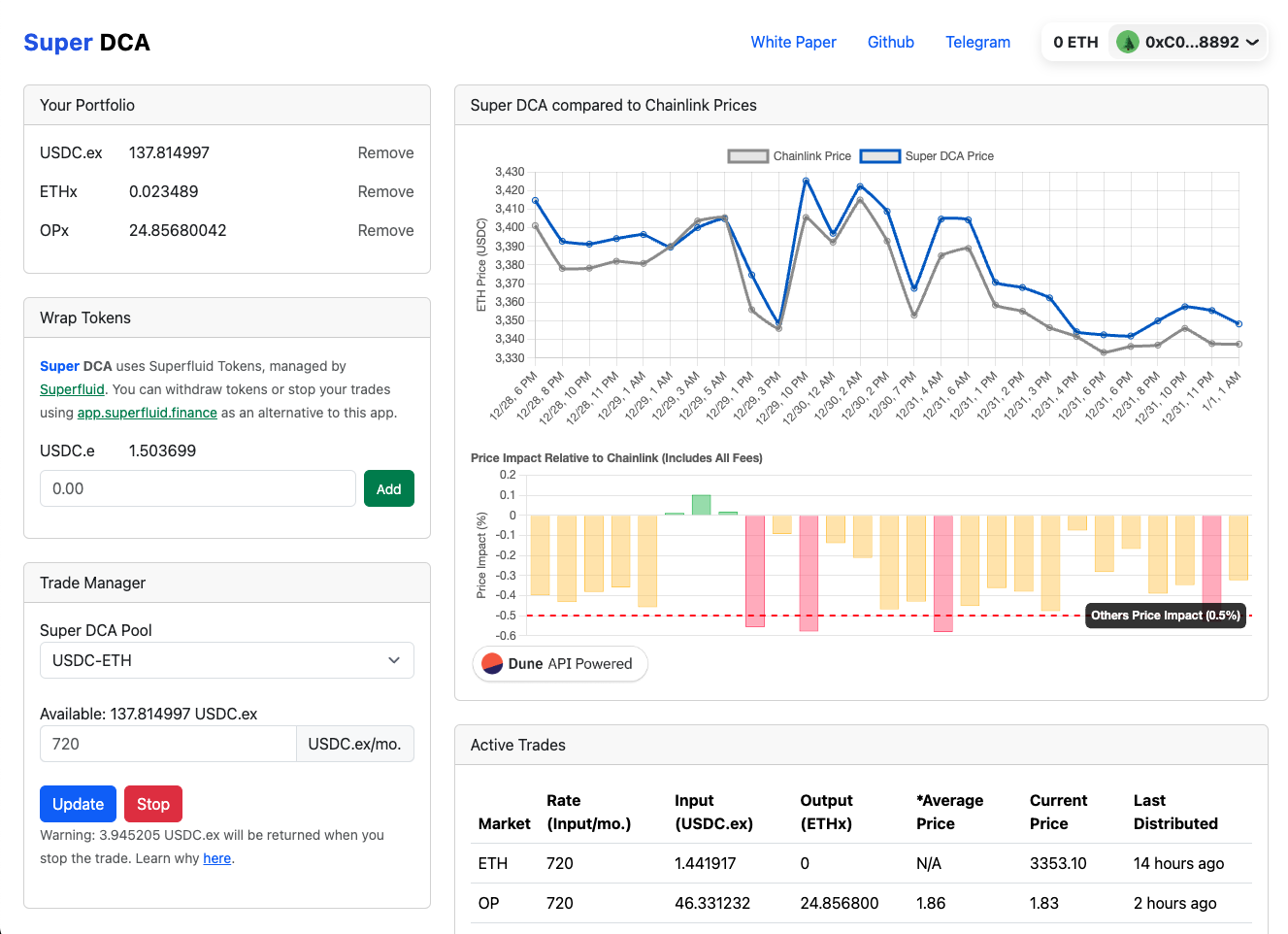Toggle Super DCA Price legend series
Image resolution: width=1288 pixels, height=934 pixels.
[x=927, y=156]
